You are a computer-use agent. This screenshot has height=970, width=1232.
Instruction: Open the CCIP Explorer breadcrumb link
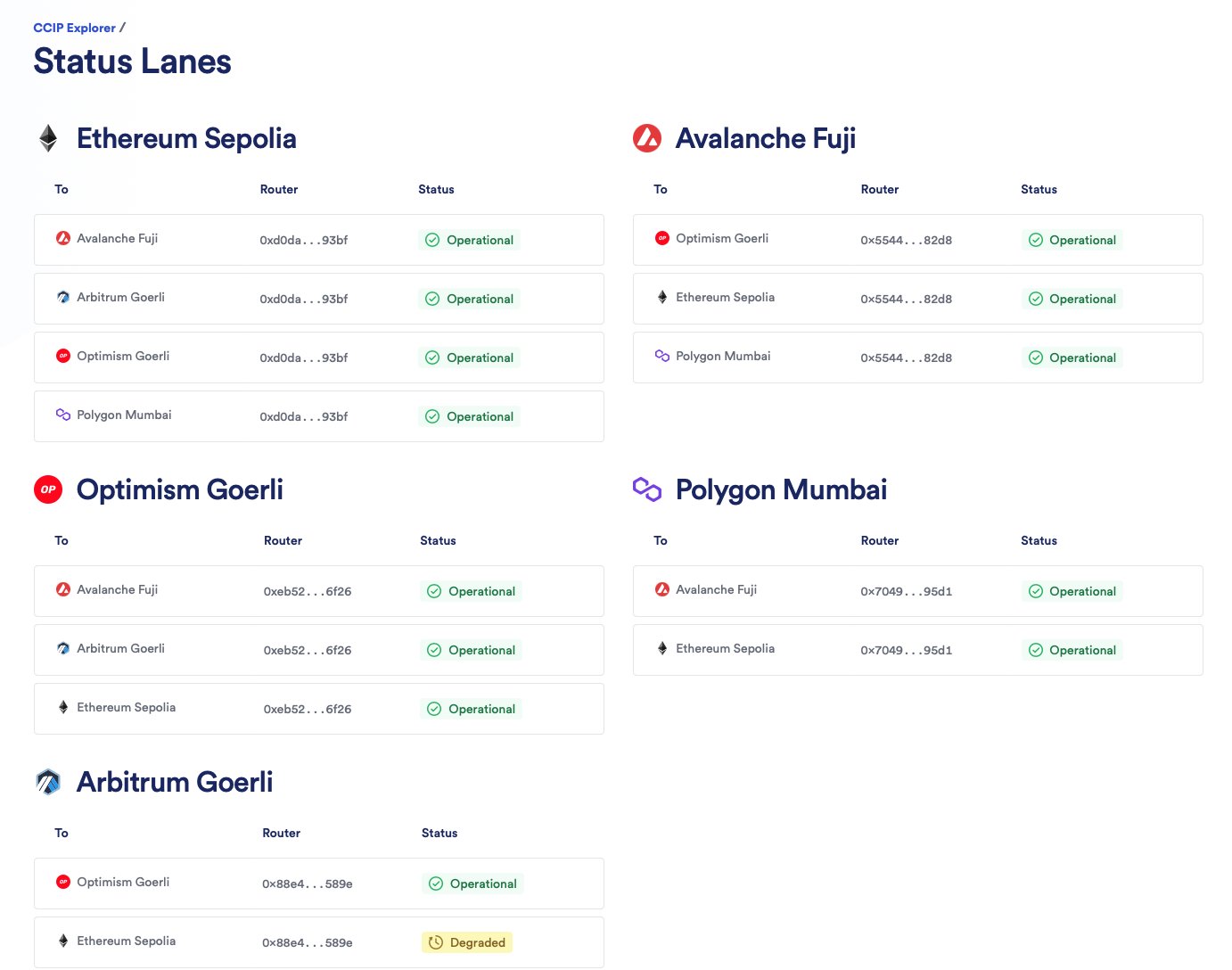pyautogui.click(x=75, y=28)
